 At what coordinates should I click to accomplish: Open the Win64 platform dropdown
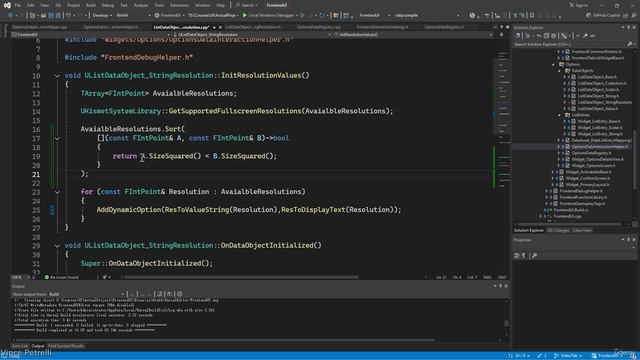pos(133,16)
